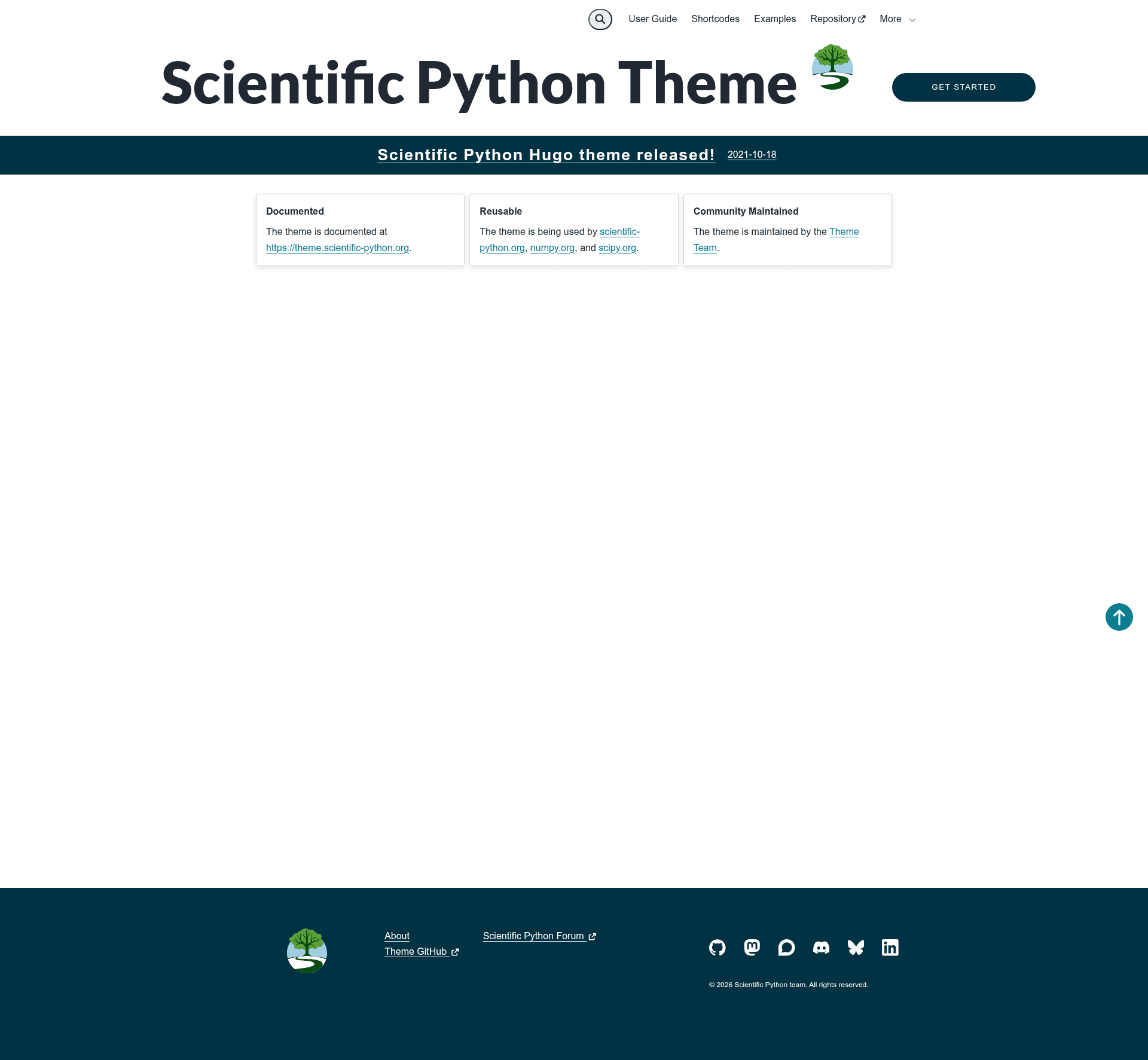The image size is (1148, 1060).
Task: Open the Theme Team link
Action: tap(844, 231)
